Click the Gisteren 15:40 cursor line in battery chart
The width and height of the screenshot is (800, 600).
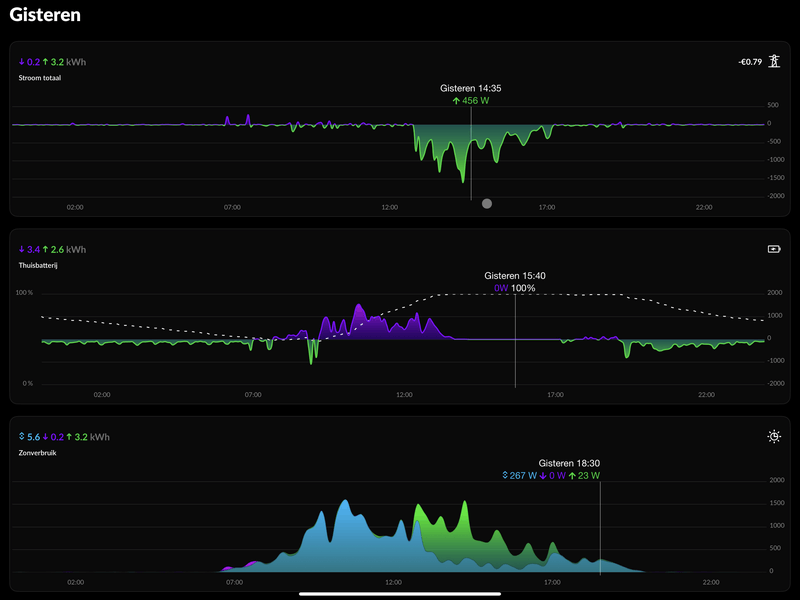pos(515,340)
